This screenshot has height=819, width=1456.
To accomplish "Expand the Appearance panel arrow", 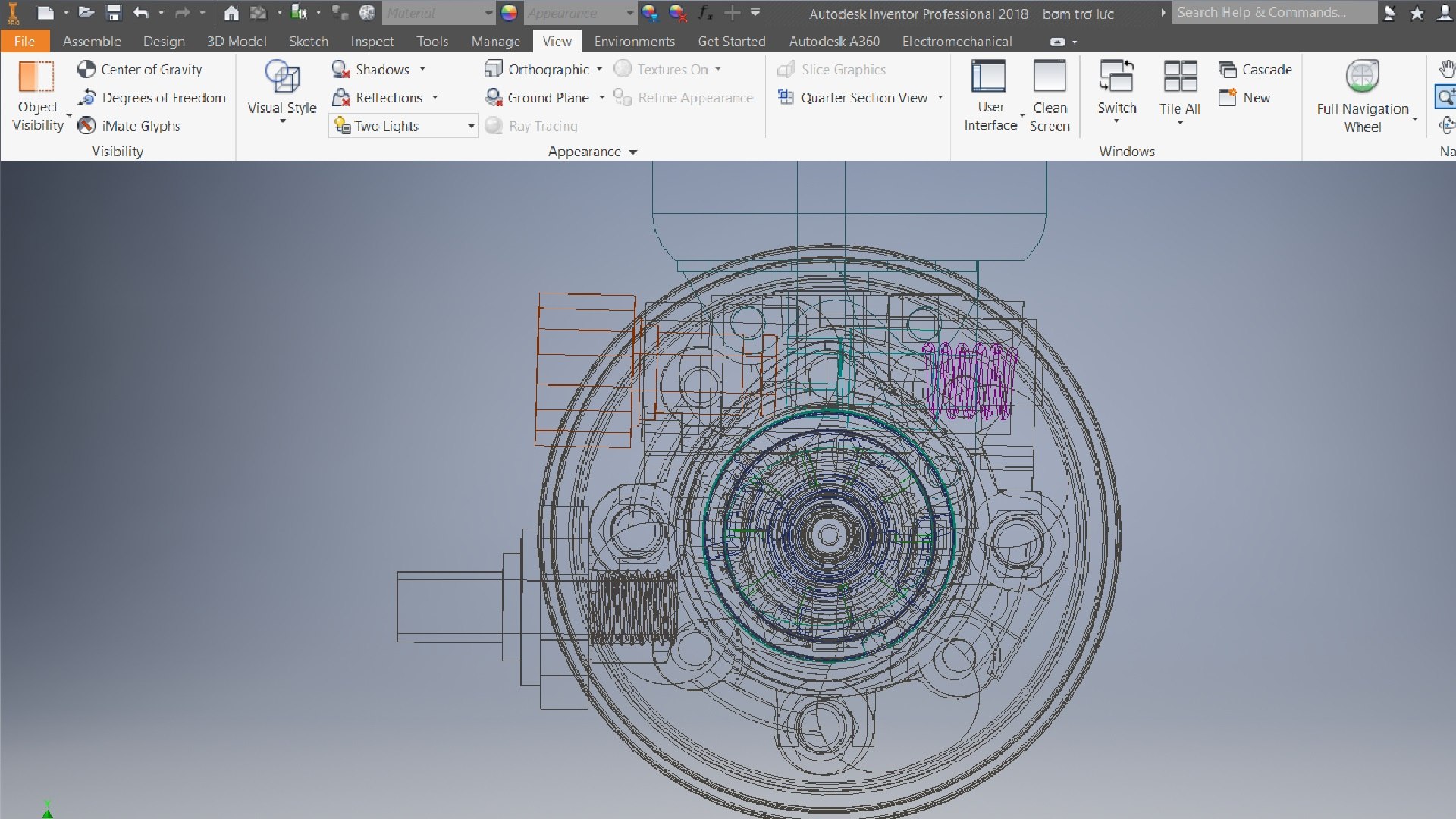I will pyautogui.click(x=633, y=152).
